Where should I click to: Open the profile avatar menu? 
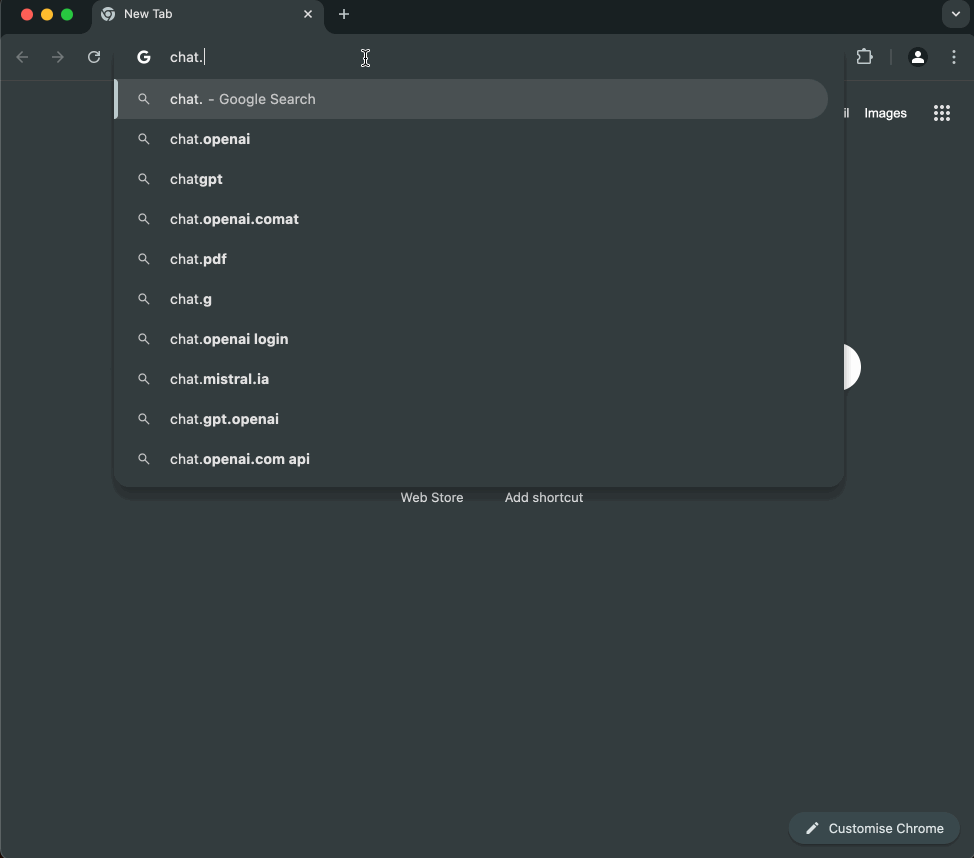917,57
